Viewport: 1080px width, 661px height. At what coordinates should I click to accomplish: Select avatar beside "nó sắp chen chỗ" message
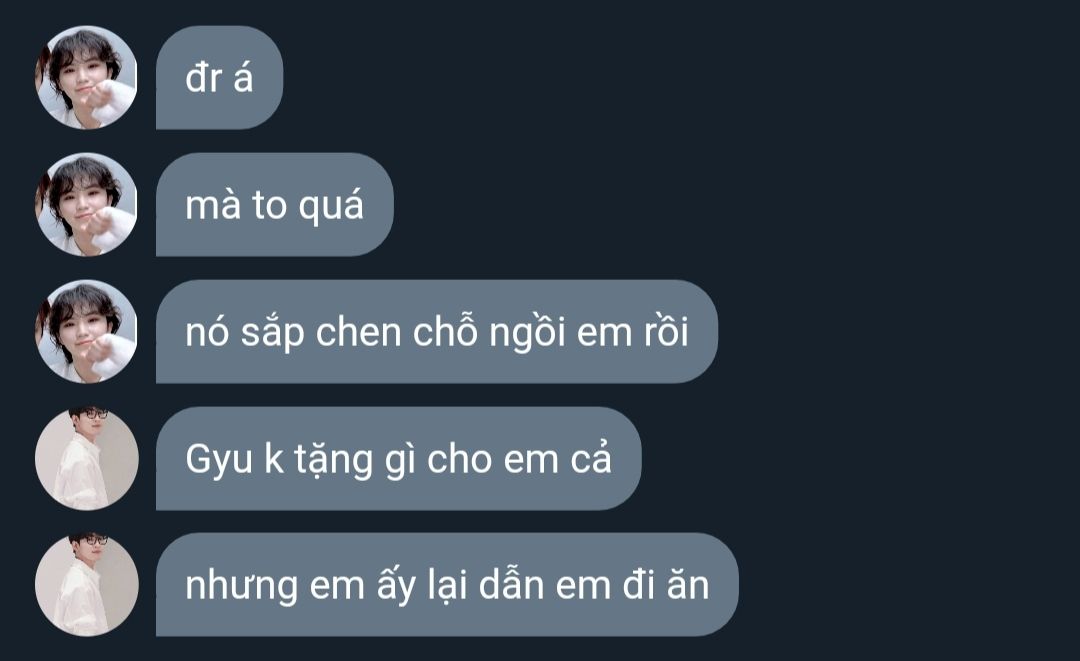(86, 331)
